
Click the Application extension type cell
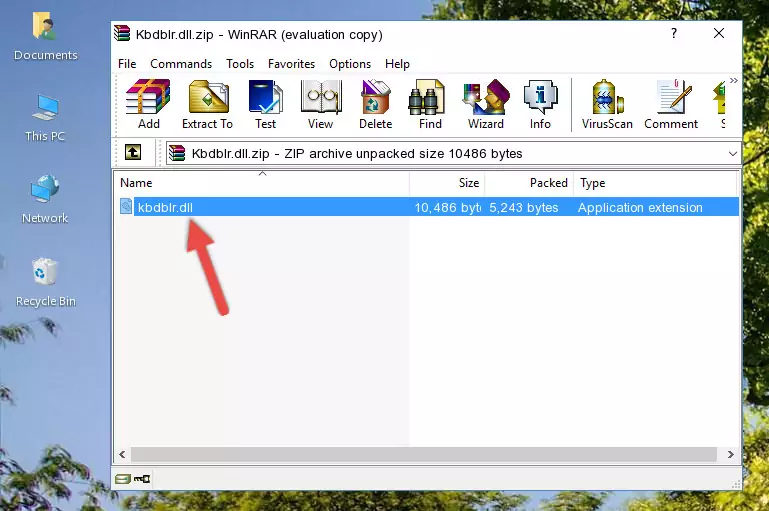[x=640, y=207]
